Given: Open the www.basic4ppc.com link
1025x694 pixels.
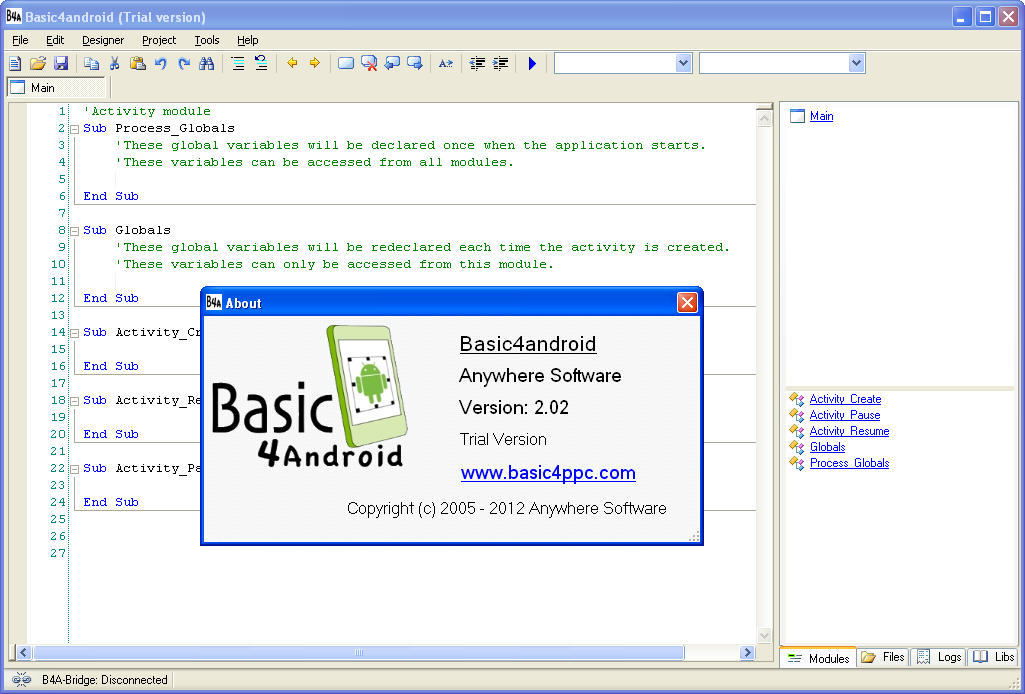Looking at the screenshot, I should (x=548, y=473).
